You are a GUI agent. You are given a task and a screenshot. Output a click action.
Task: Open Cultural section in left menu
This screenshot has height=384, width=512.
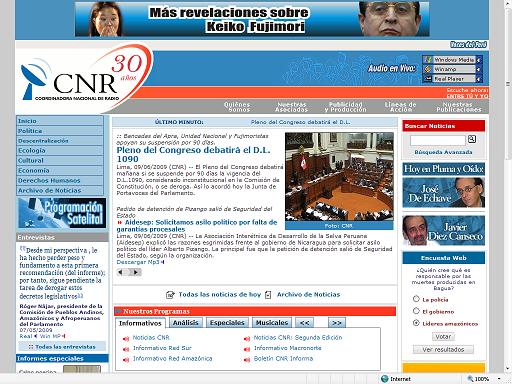coord(60,160)
